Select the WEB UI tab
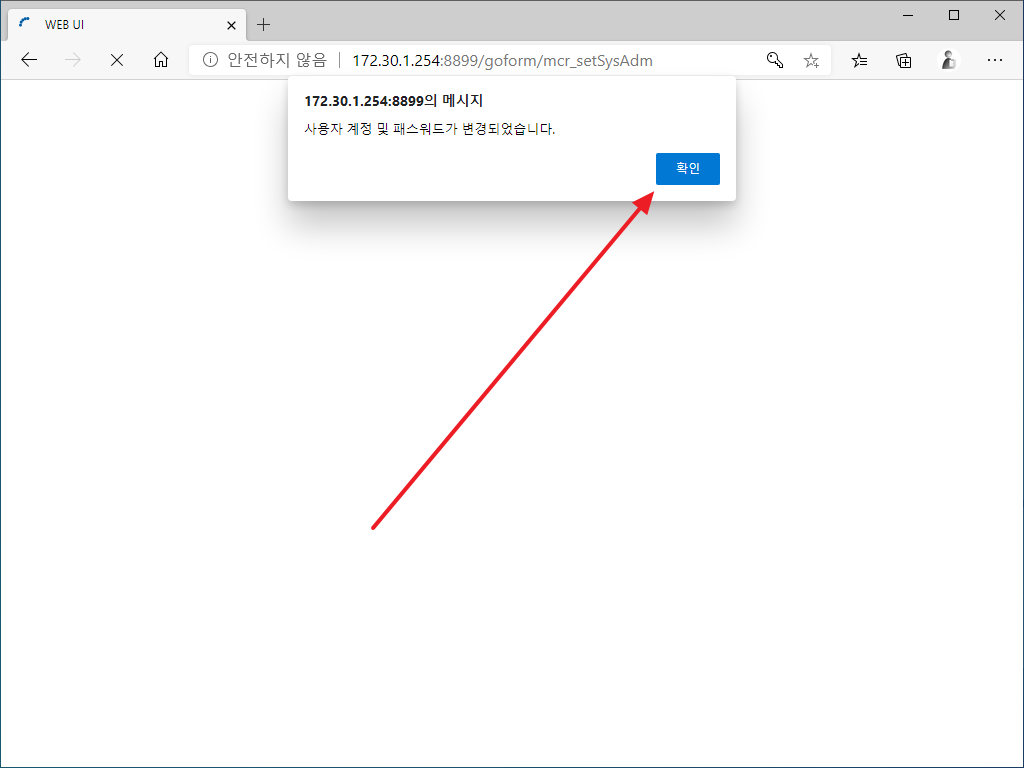 tap(127, 25)
